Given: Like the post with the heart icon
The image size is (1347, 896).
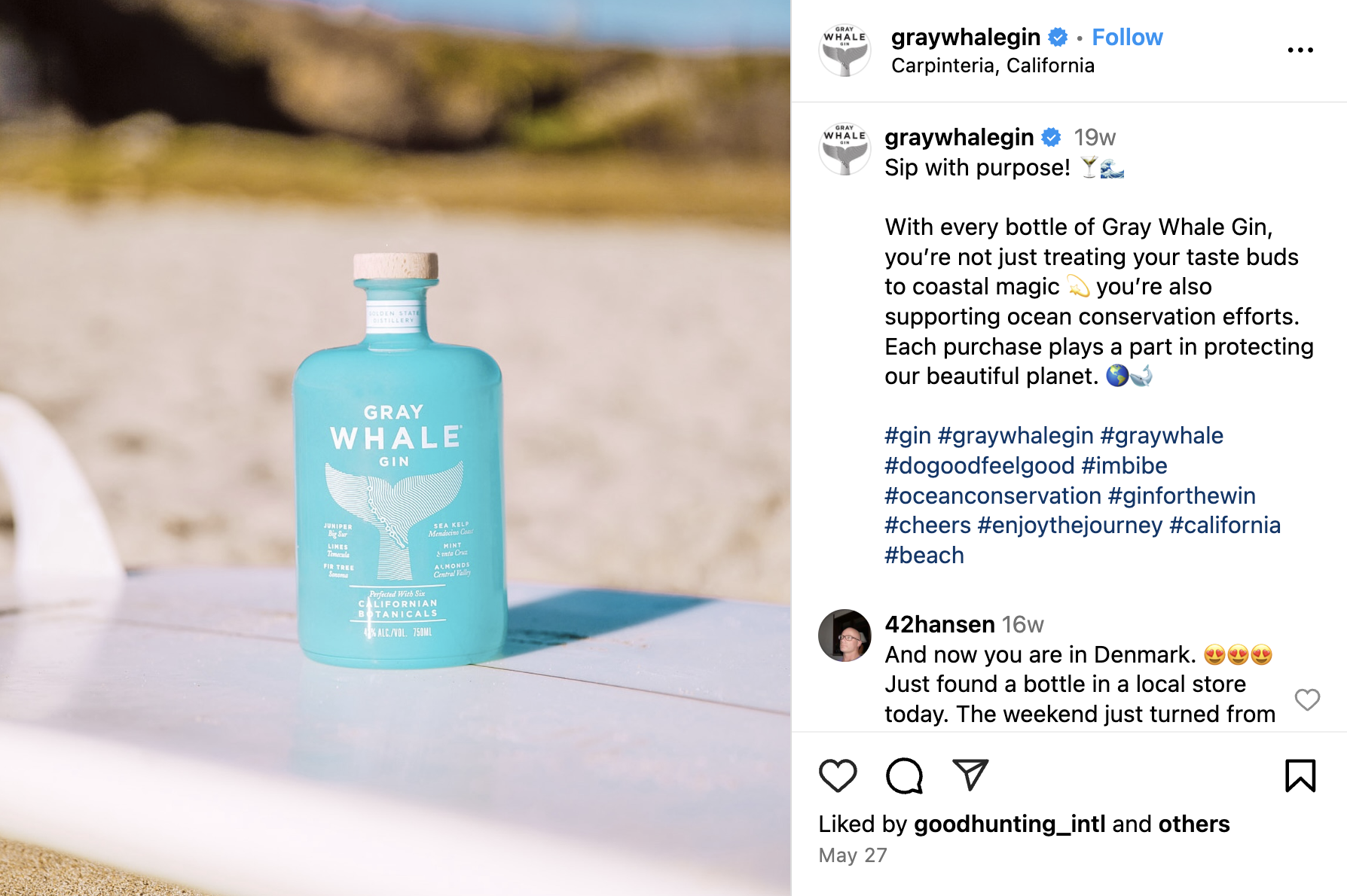Looking at the screenshot, I should pos(838,776).
